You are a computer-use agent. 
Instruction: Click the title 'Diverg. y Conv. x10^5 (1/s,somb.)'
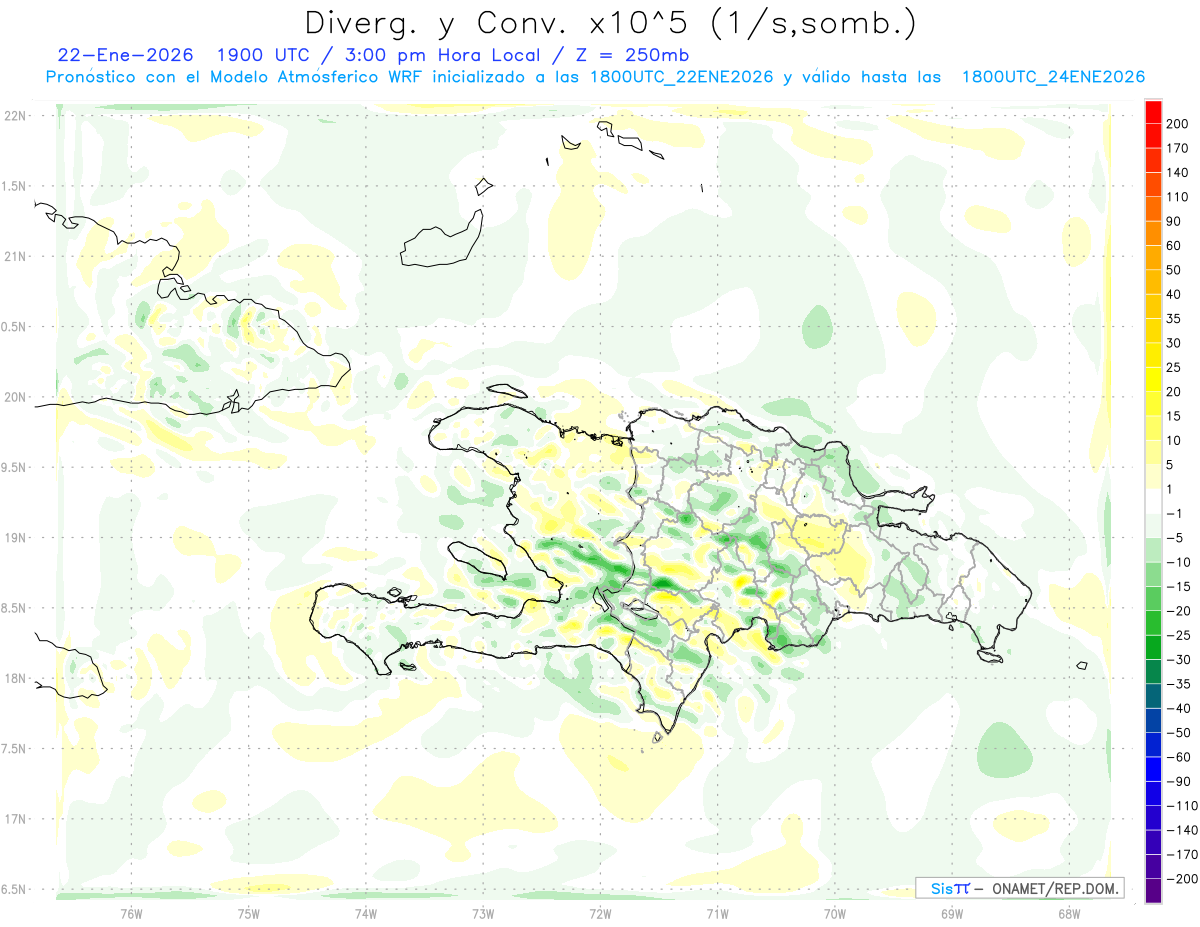[610, 22]
